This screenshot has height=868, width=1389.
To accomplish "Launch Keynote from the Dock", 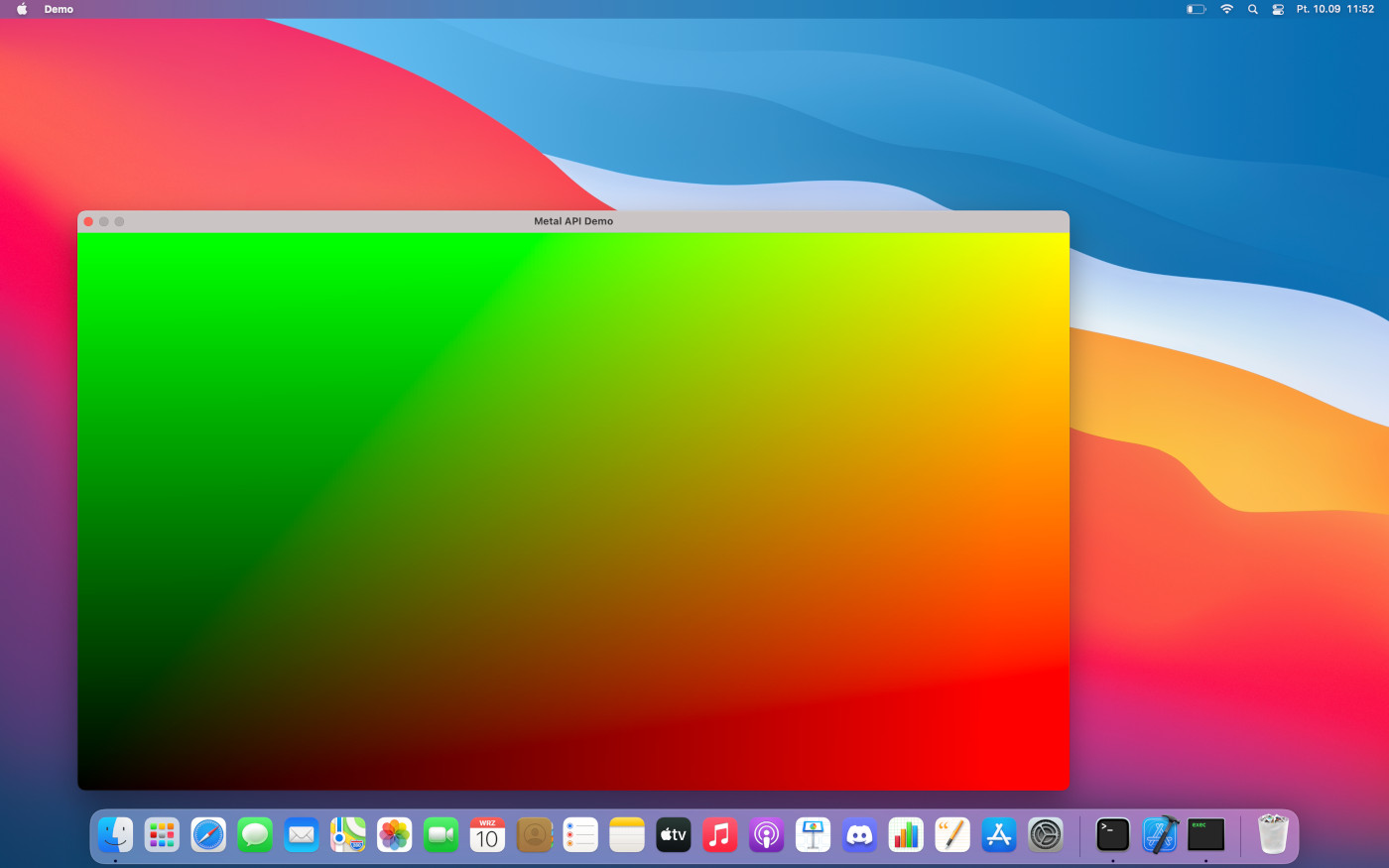I will point(814,834).
